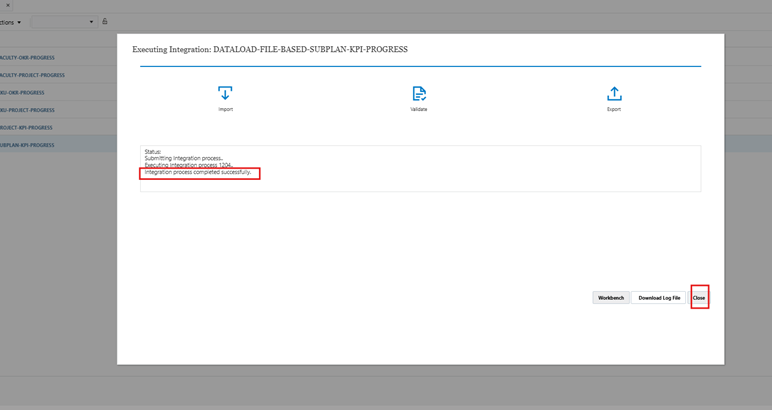Click the highlighted SUBPLAN-KPI-PROGRESS row
772x410 pixels.
pyautogui.click(x=28, y=145)
